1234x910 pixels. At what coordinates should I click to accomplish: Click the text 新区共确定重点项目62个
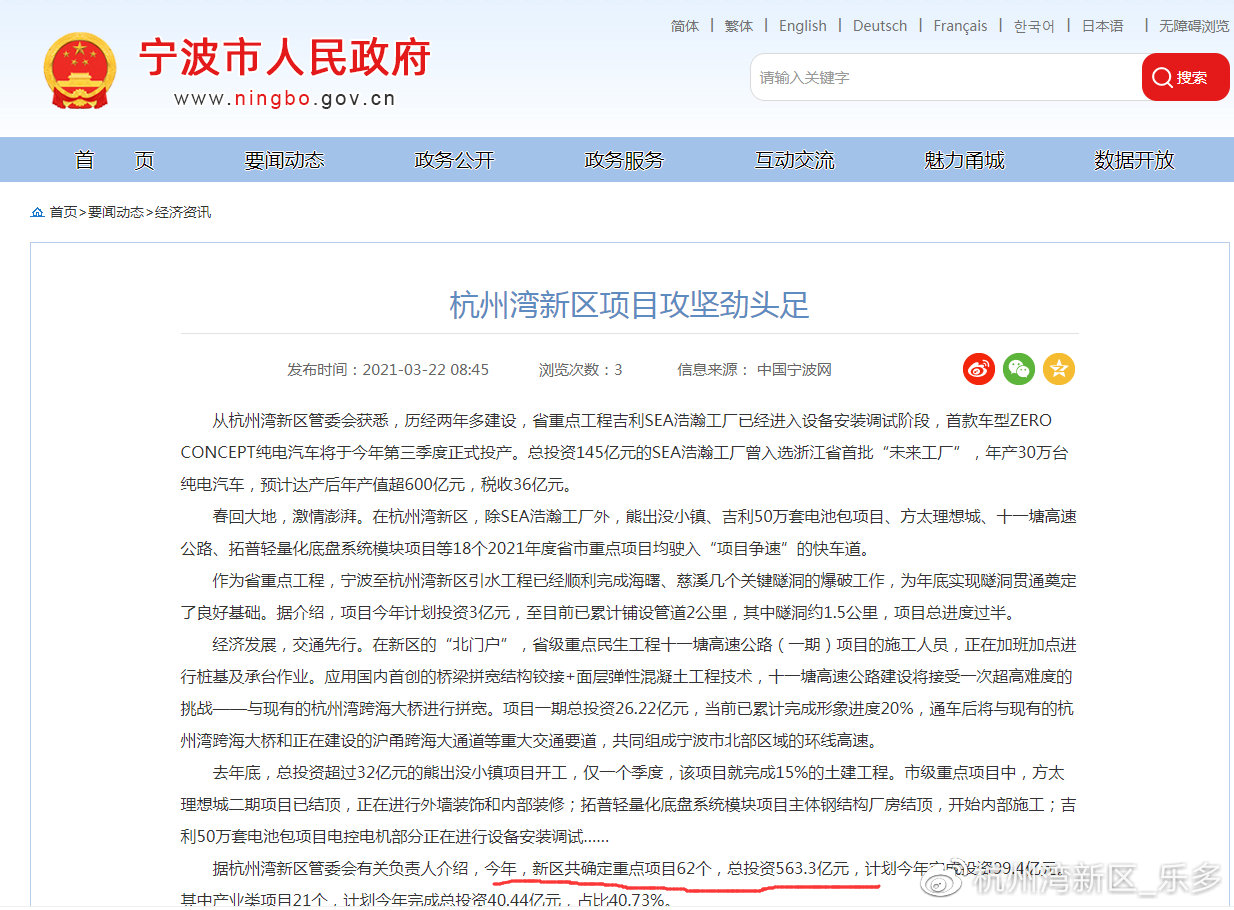coord(622,868)
